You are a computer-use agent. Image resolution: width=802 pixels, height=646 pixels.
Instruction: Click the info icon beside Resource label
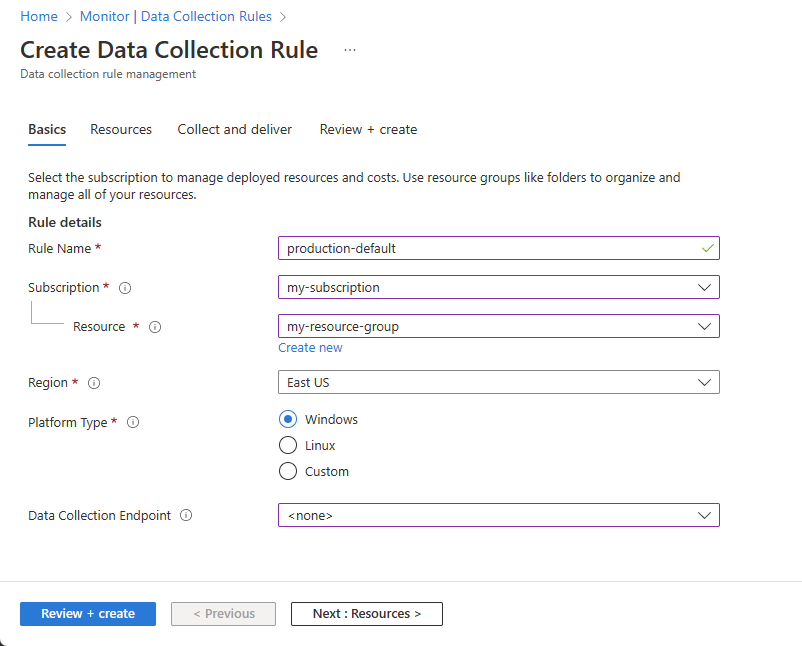[155, 327]
